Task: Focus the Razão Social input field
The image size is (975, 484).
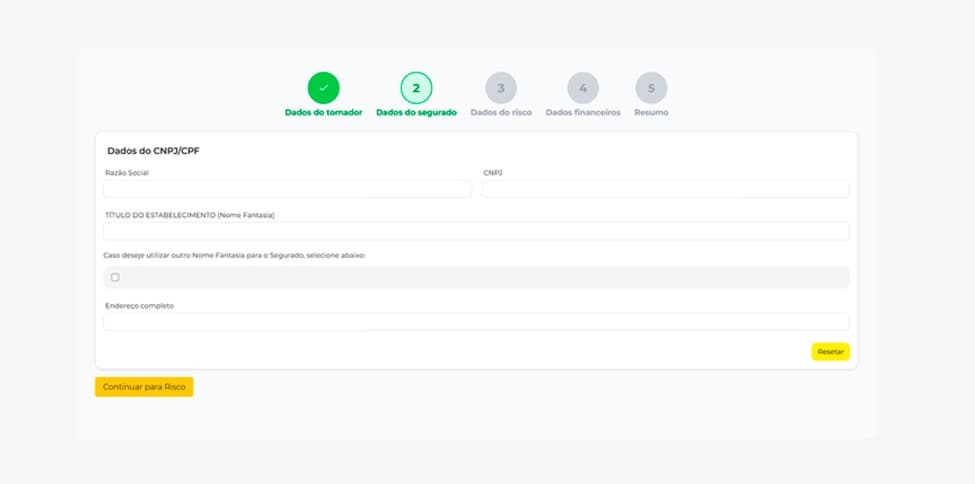Action: pyautogui.click(x=287, y=189)
